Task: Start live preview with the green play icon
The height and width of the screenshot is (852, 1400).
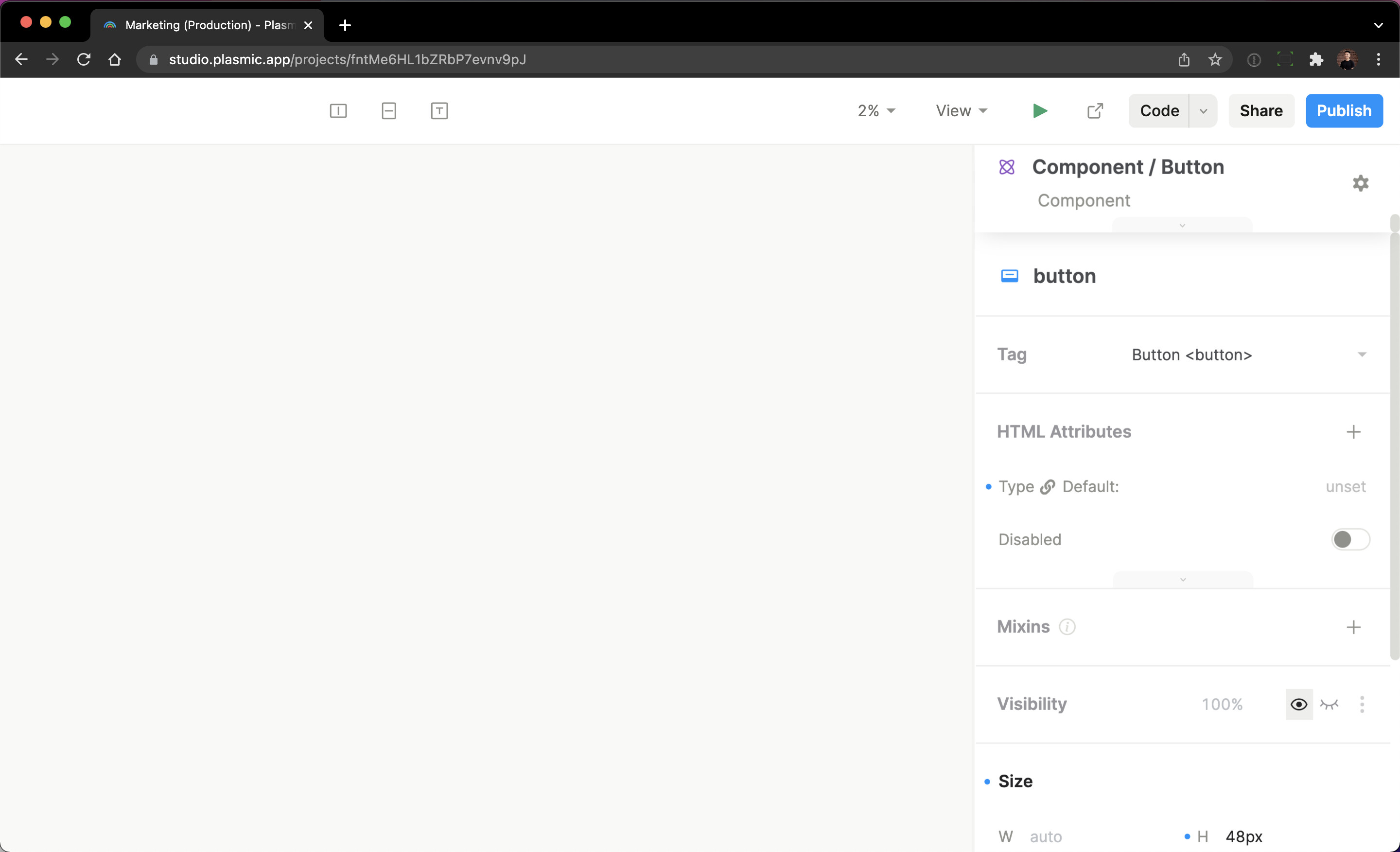Action: click(x=1040, y=111)
